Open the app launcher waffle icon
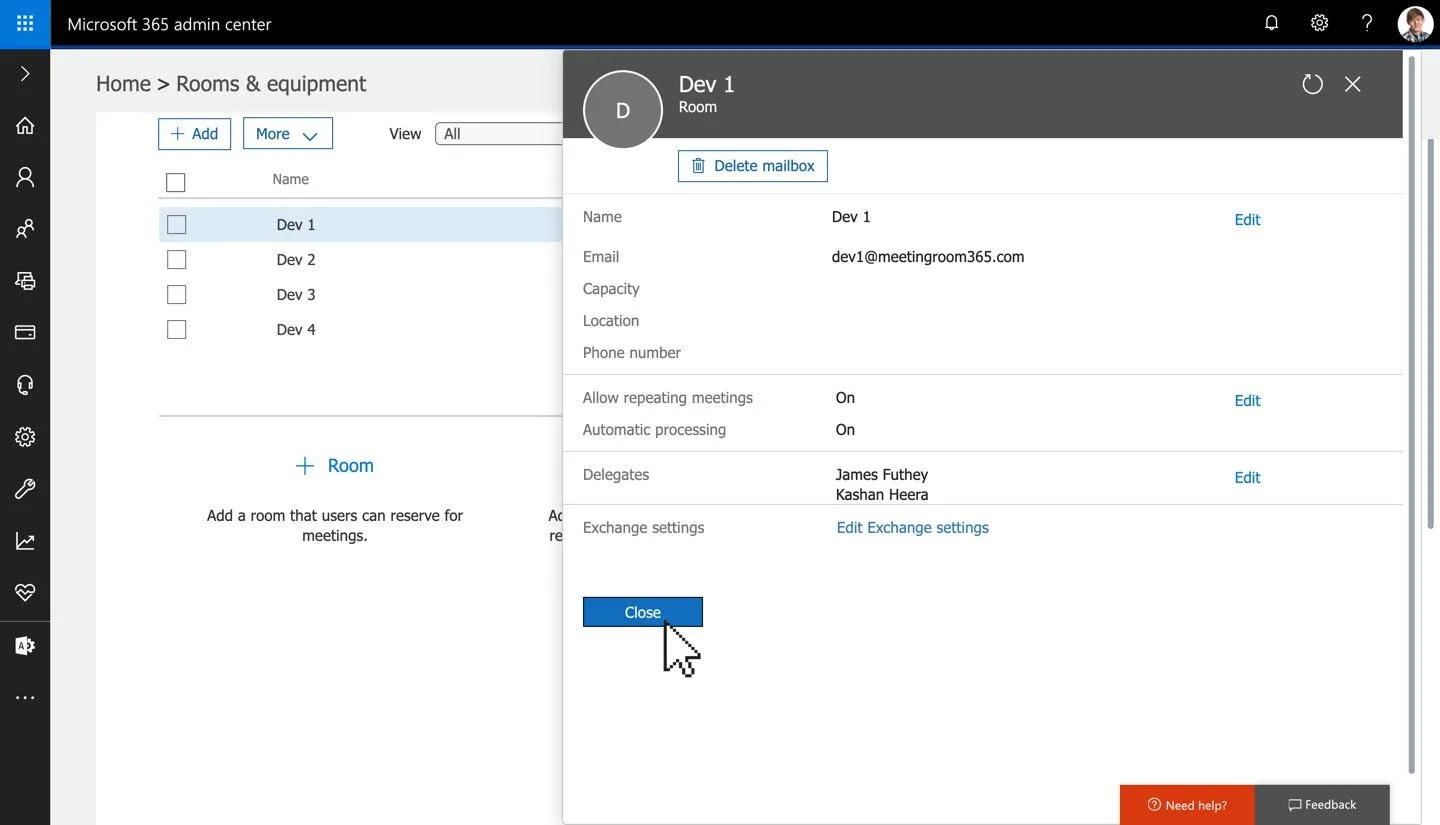This screenshot has width=1440, height=825. click(25, 24)
